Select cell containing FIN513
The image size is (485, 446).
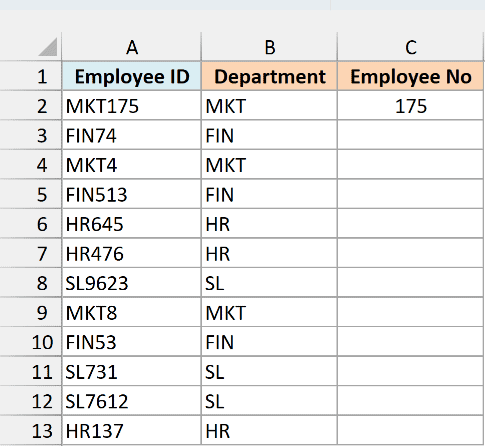(x=132, y=194)
